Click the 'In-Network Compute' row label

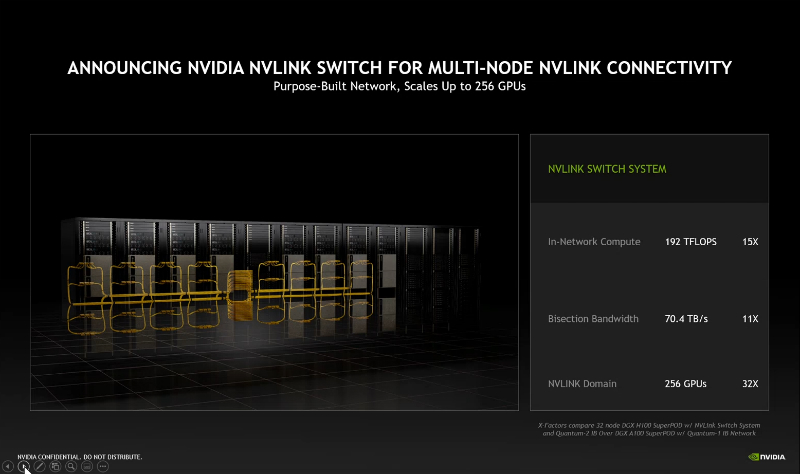coord(594,242)
